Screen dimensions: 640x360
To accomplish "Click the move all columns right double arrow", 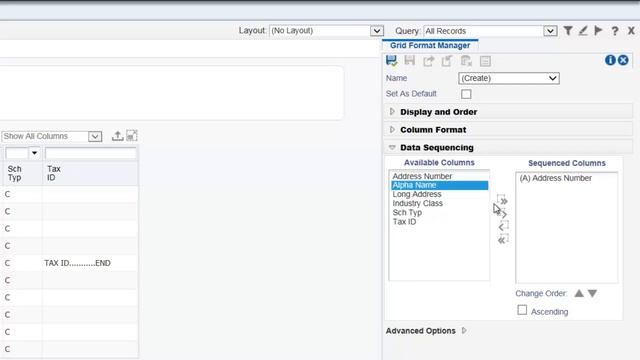I will (503, 200).
